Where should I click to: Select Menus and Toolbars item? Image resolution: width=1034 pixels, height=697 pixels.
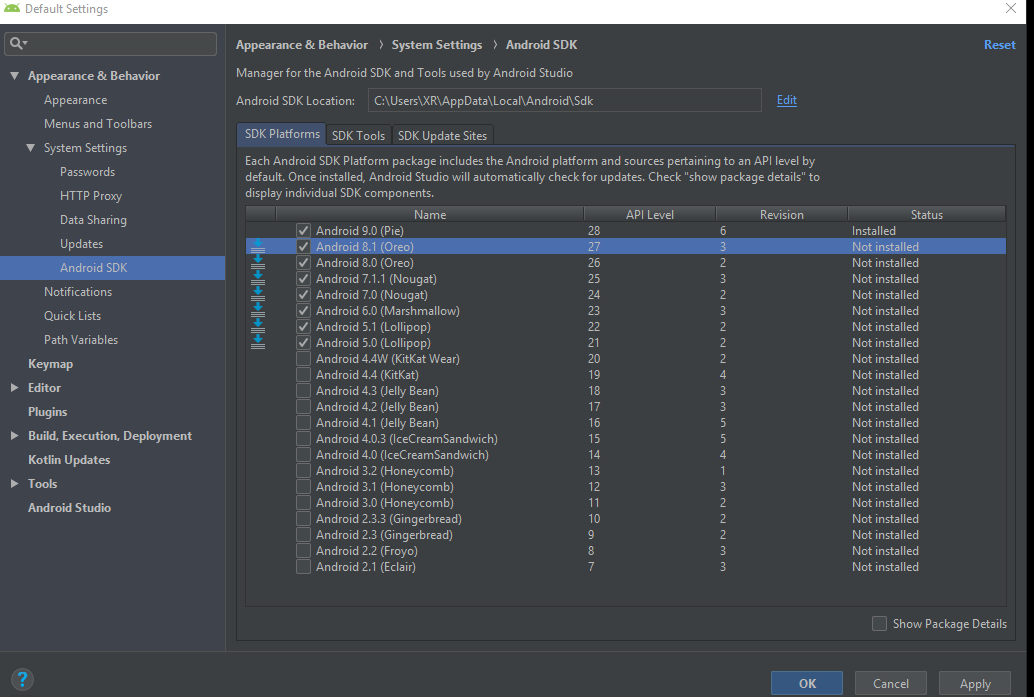pyautogui.click(x=98, y=124)
